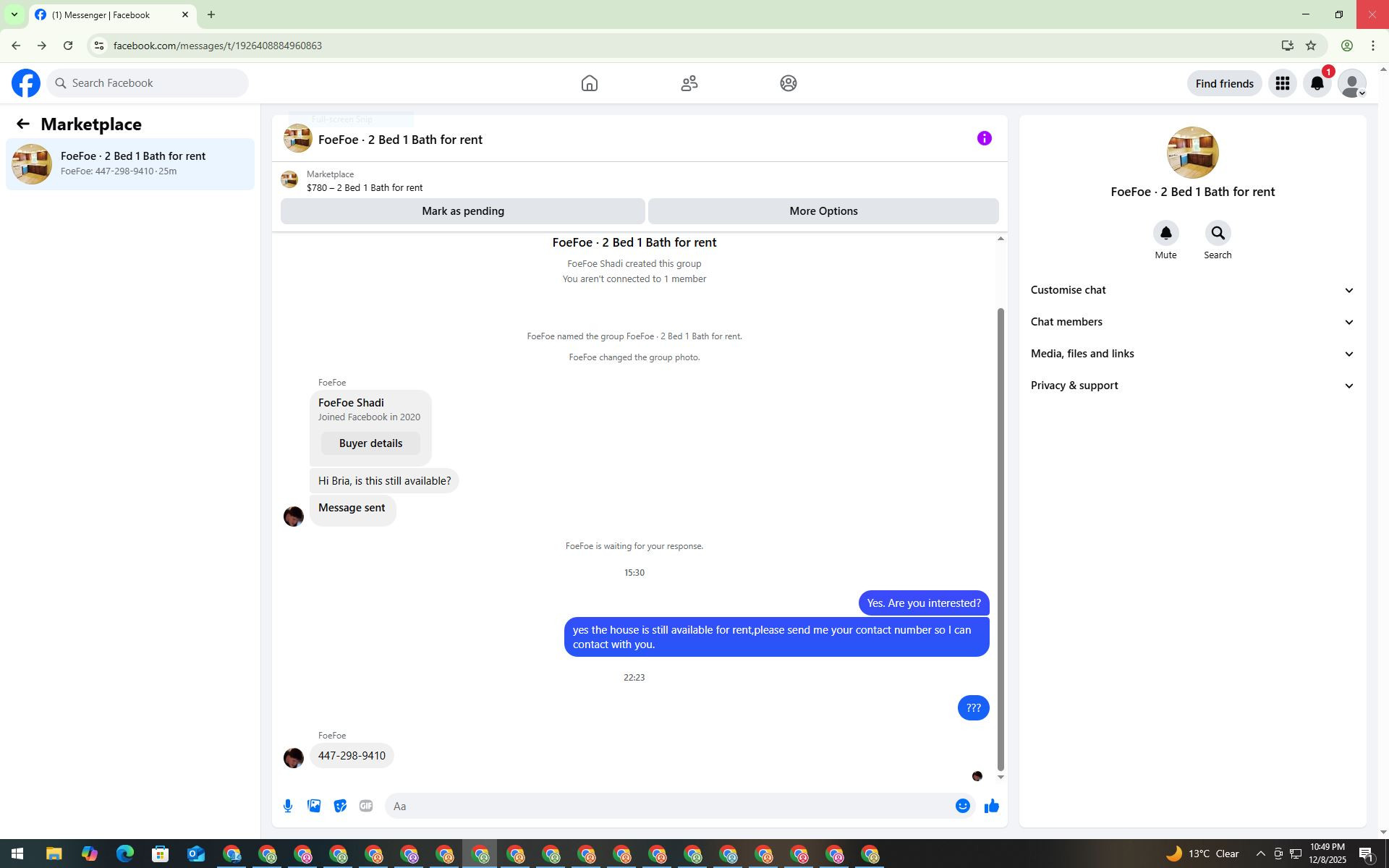Click the More Options button
Image resolution: width=1389 pixels, height=868 pixels.
823,211
